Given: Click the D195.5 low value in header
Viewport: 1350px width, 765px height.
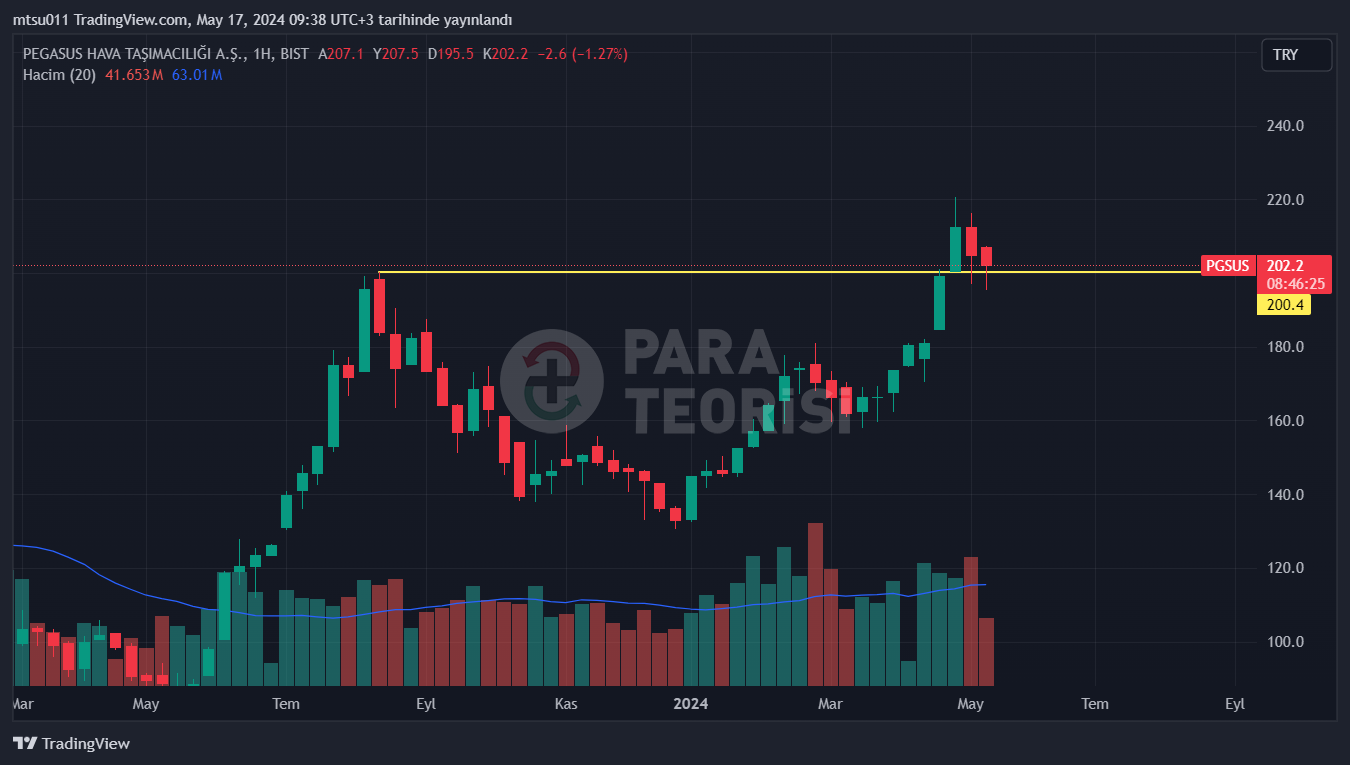Looking at the screenshot, I should tap(451, 54).
